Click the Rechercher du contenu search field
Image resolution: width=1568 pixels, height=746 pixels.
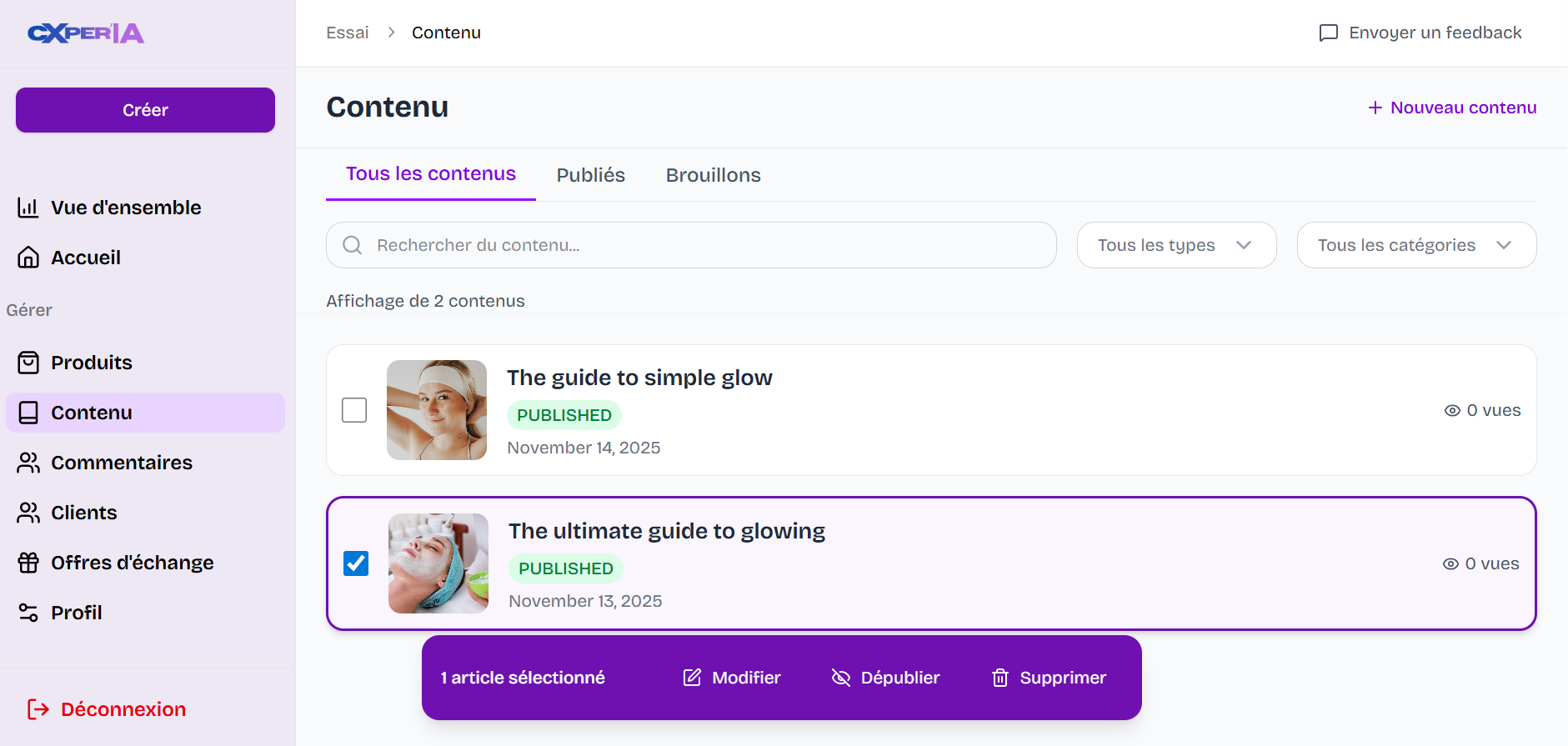click(691, 245)
